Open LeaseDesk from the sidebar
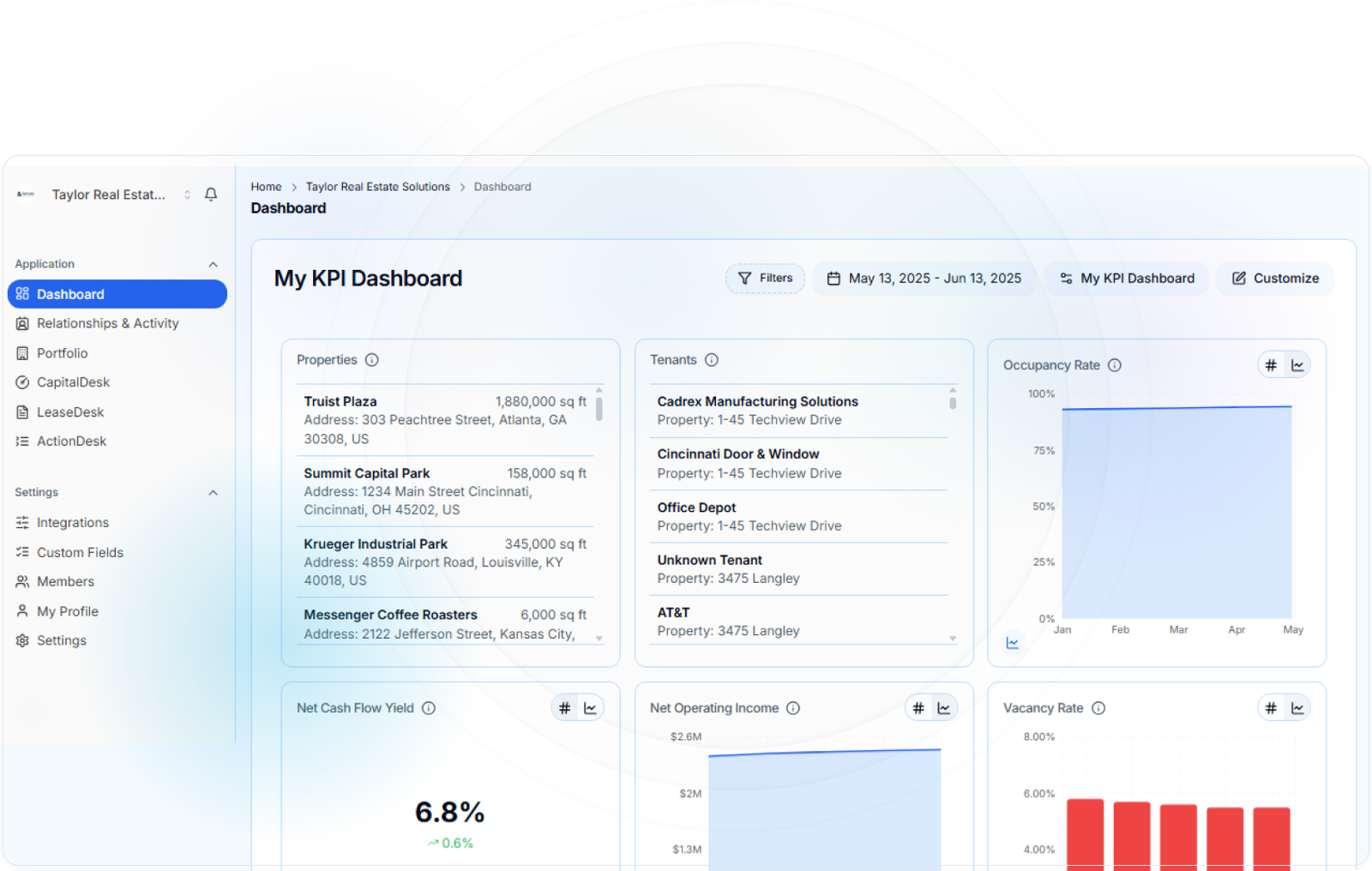The width and height of the screenshot is (1372, 871). point(69,412)
